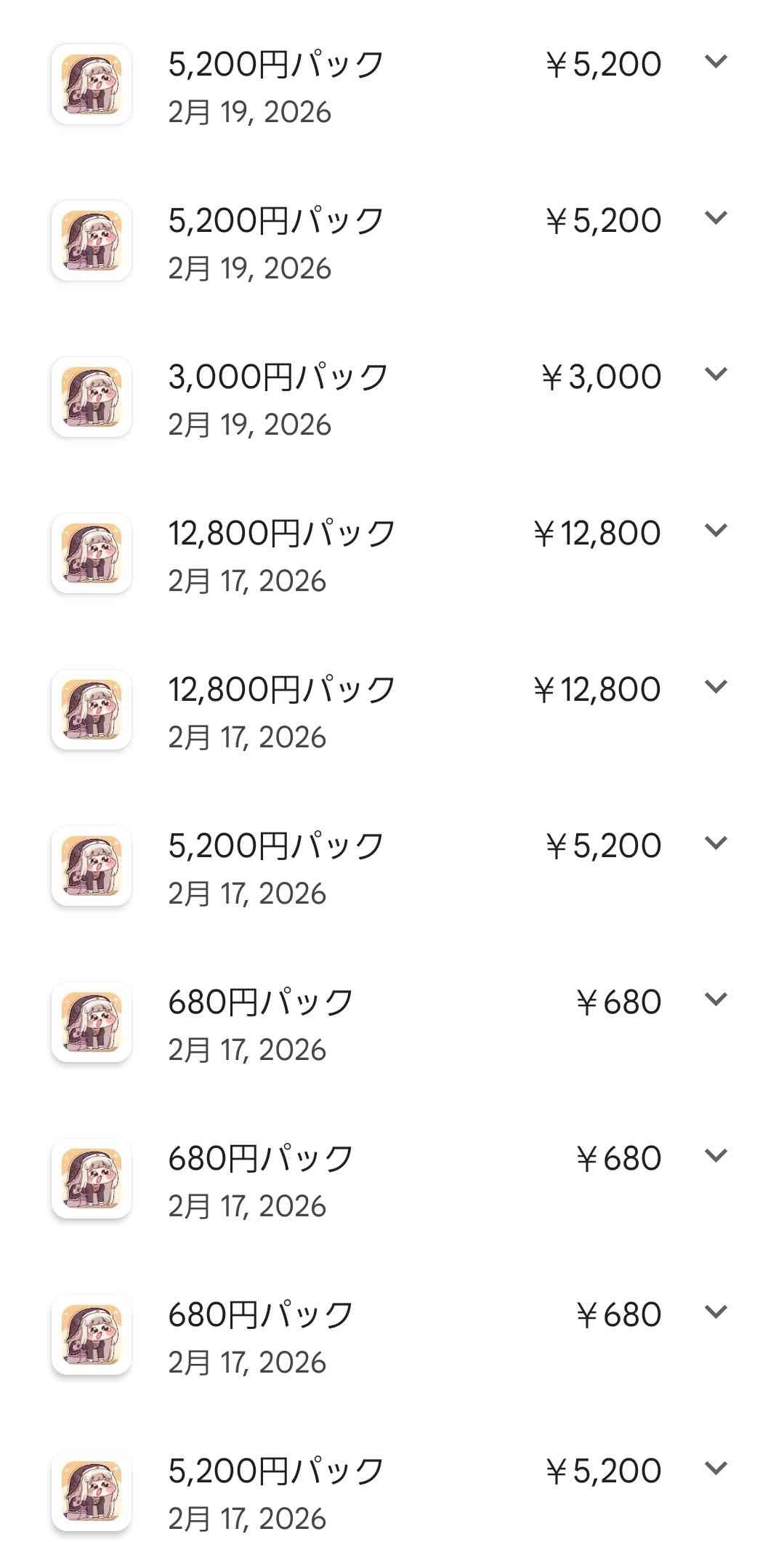Expand the 3,000円パック purchase details chevron
Viewport: 784px width, 1542px height.
coord(716,374)
